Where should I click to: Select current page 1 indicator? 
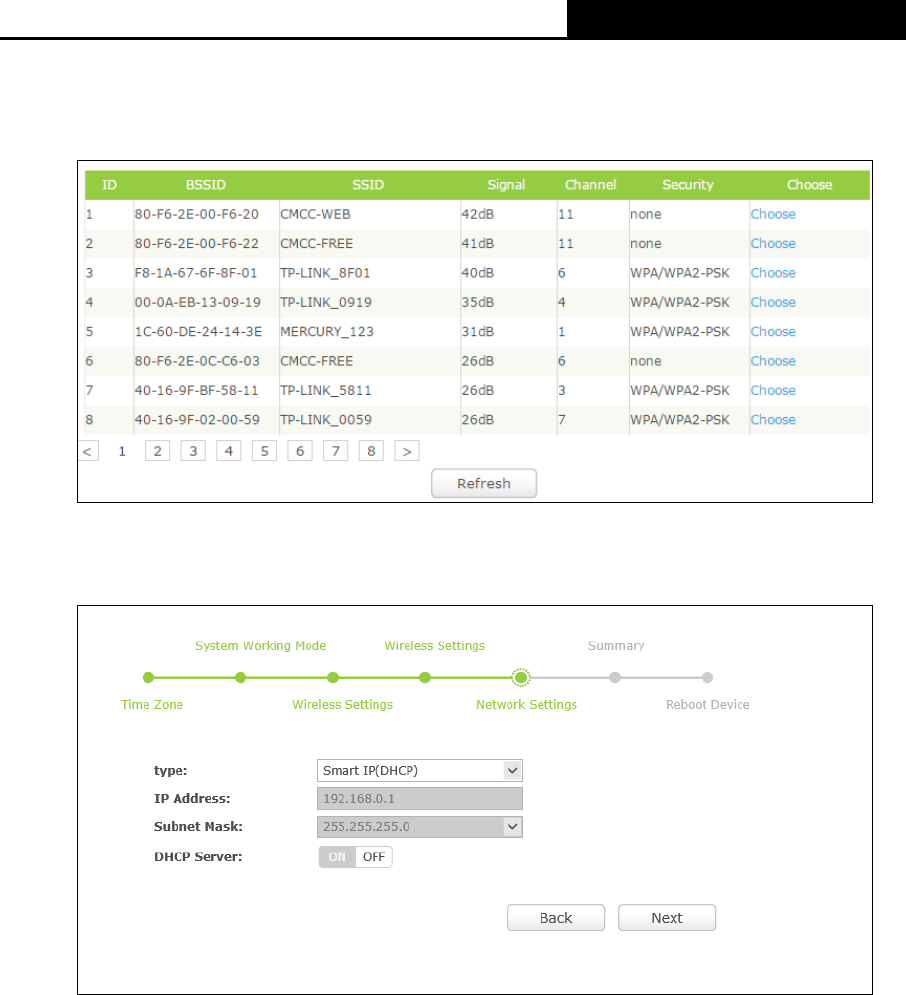[122, 451]
